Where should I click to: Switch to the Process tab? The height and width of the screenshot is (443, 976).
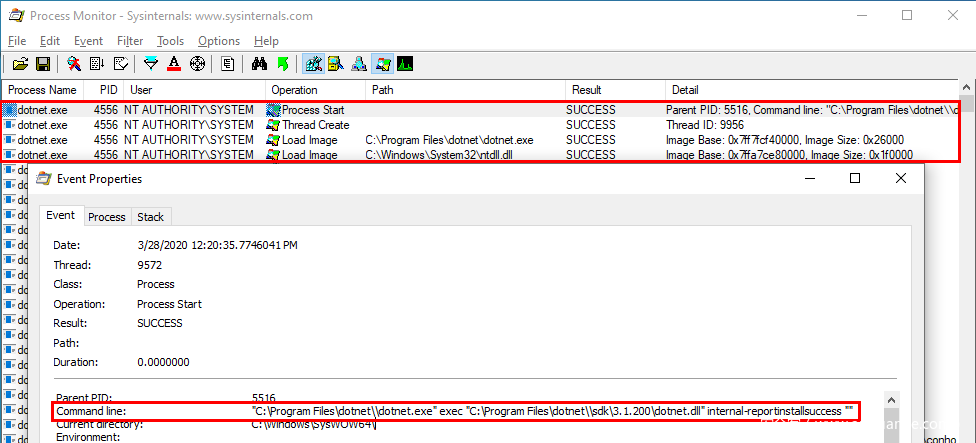[x=107, y=217]
